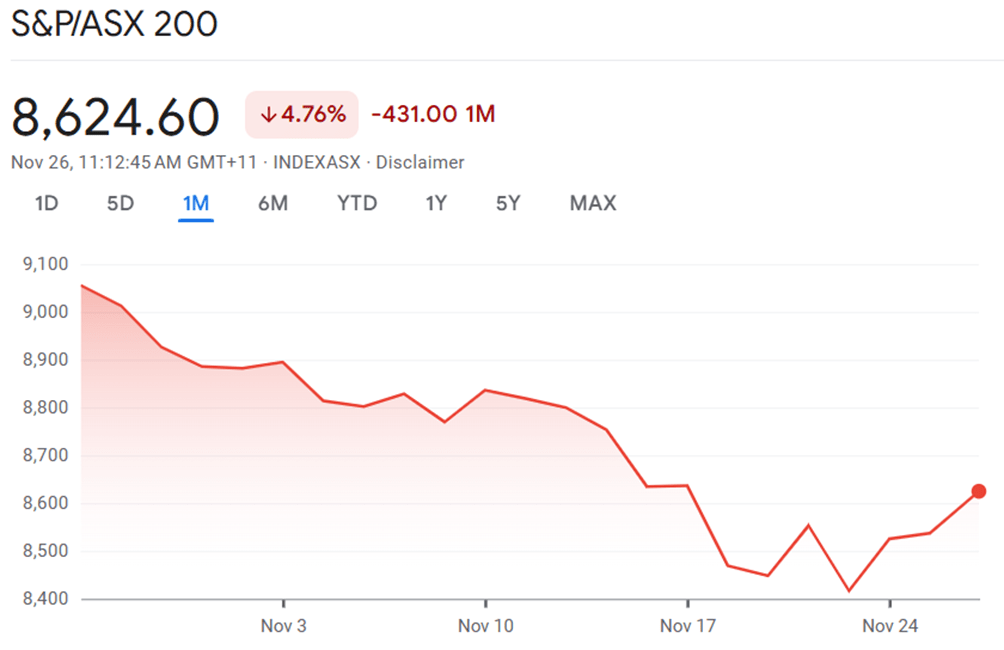Click the S&P/ASX 200 title
Image resolution: width=1004 pixels, height=650 pixels.
(x=114, y=24)
